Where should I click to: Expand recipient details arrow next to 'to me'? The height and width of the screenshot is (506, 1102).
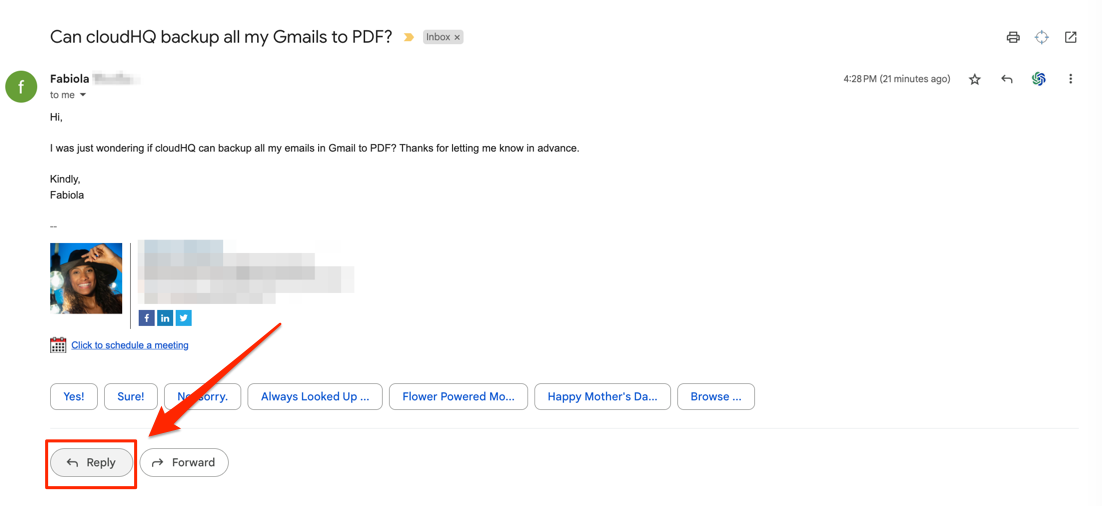coord(83,95)
